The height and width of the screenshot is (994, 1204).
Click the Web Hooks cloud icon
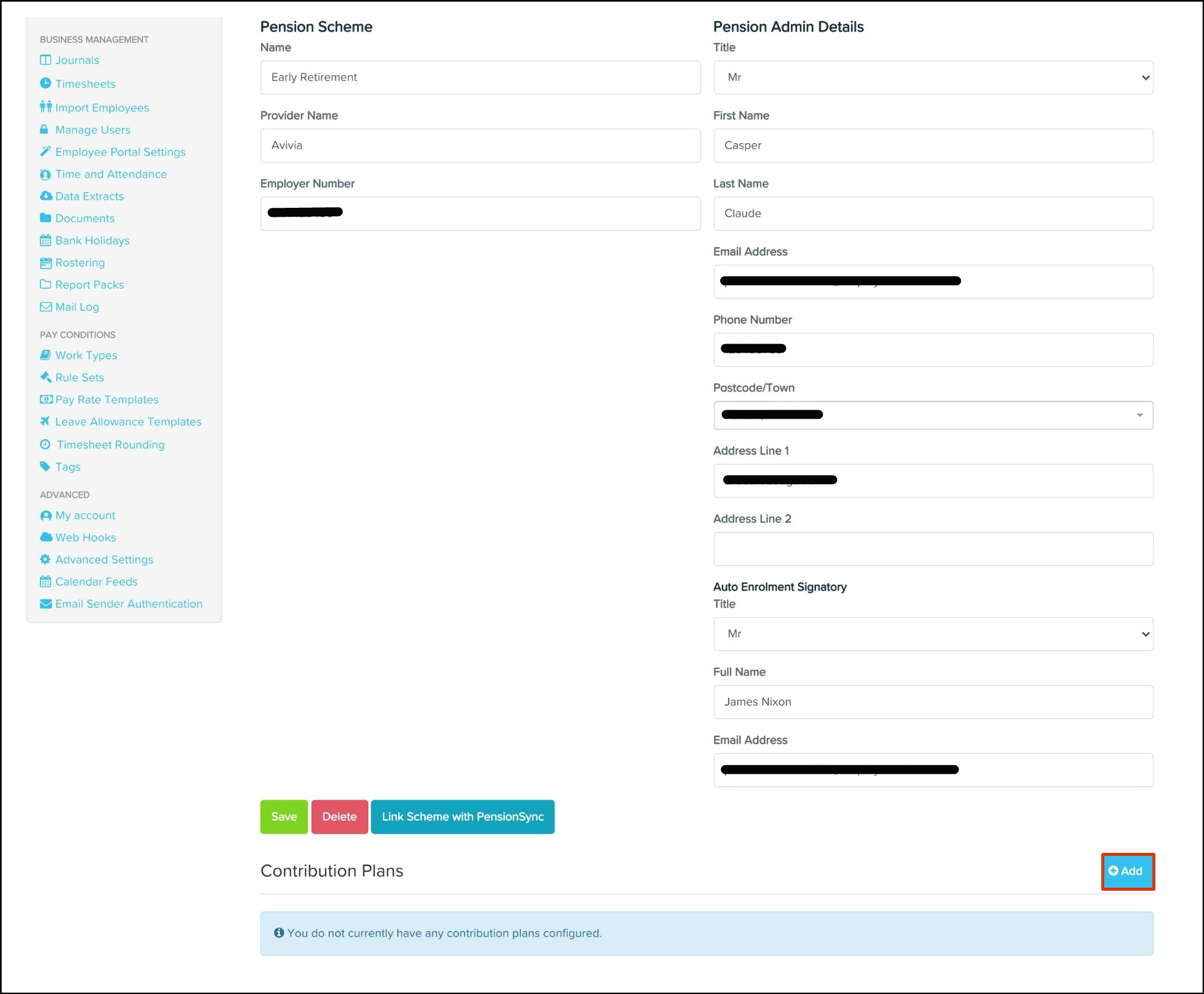tap(46, 537)
